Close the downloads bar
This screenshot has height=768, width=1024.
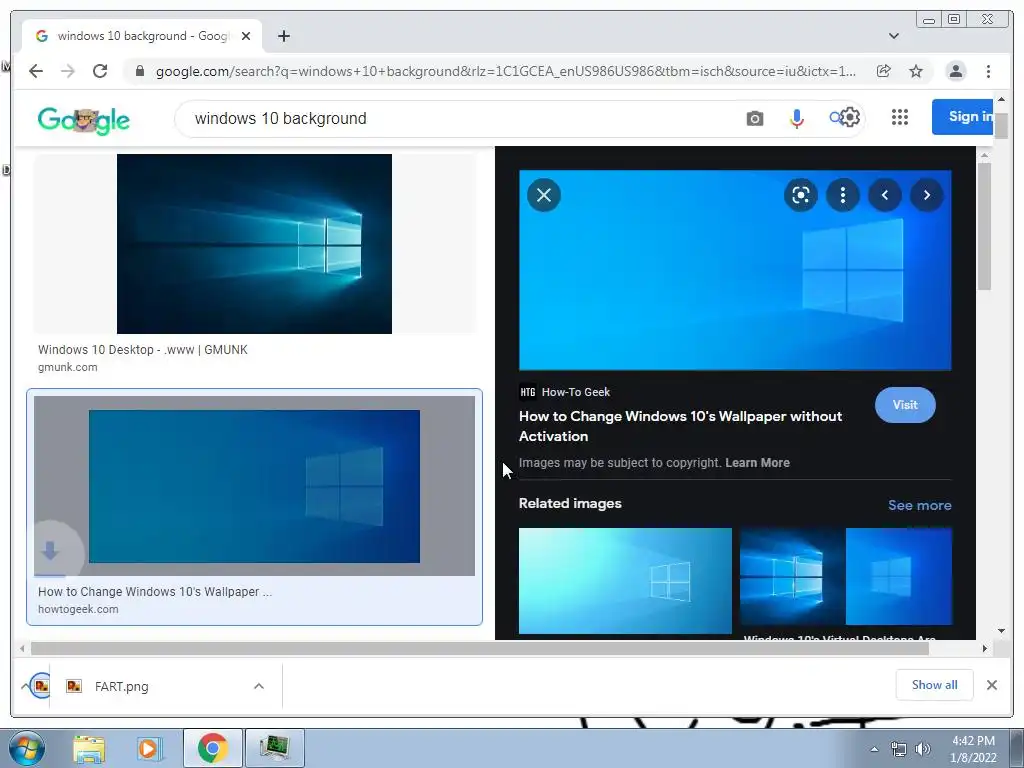click(x=991, y=684)
